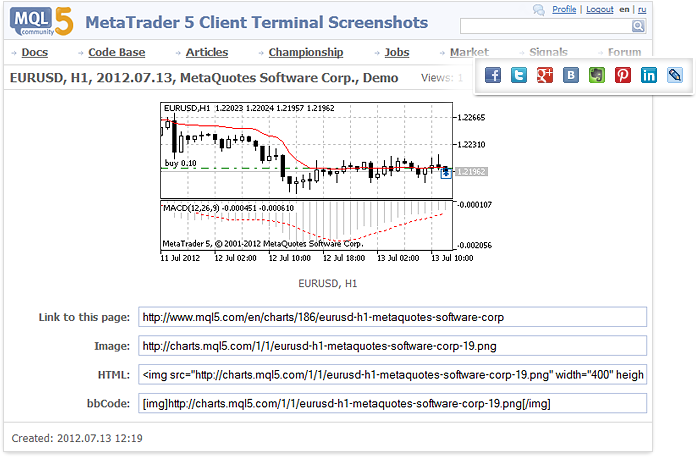Click the MetaTrader 5 Client Terminal Screenshots heading
This screenshot has width=696, height=457.
coord(257,22)
